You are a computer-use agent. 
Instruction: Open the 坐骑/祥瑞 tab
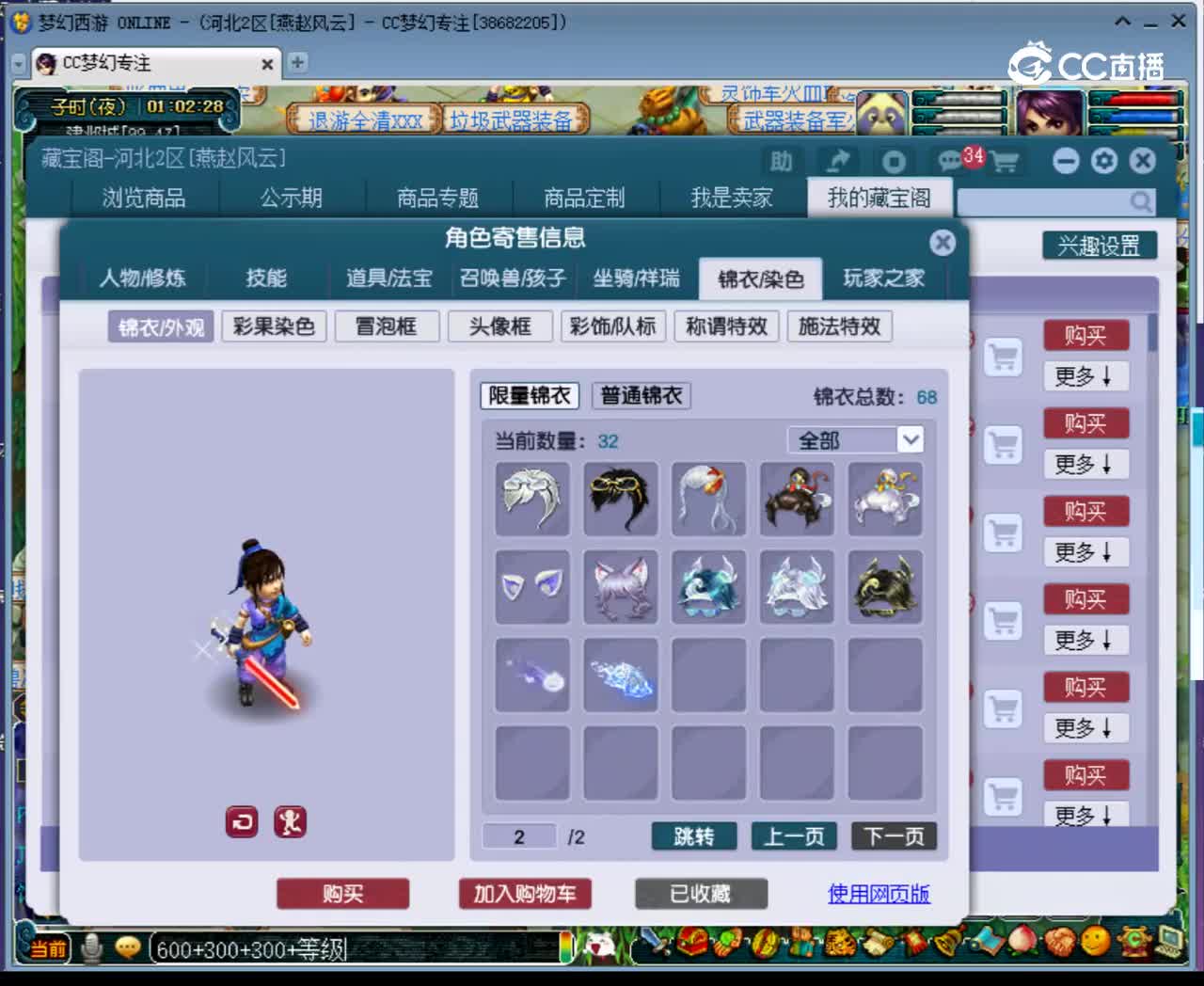[x=636, y=278]
